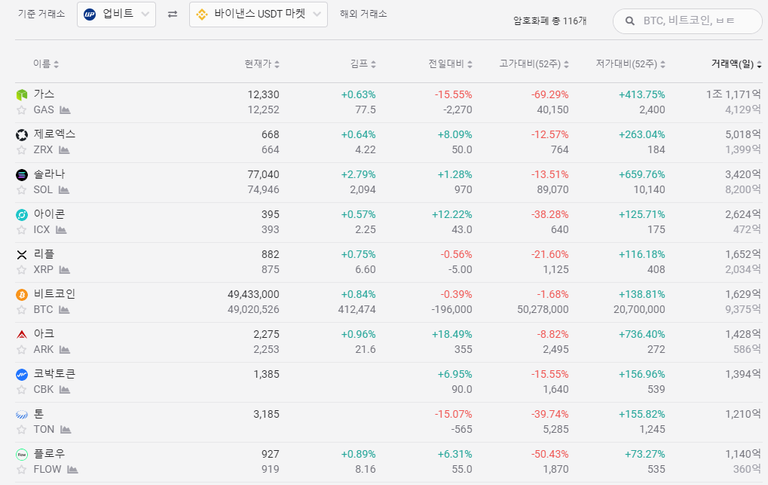Focus the coin search input field
Screen dimensions: 768x485
point(688,21)
